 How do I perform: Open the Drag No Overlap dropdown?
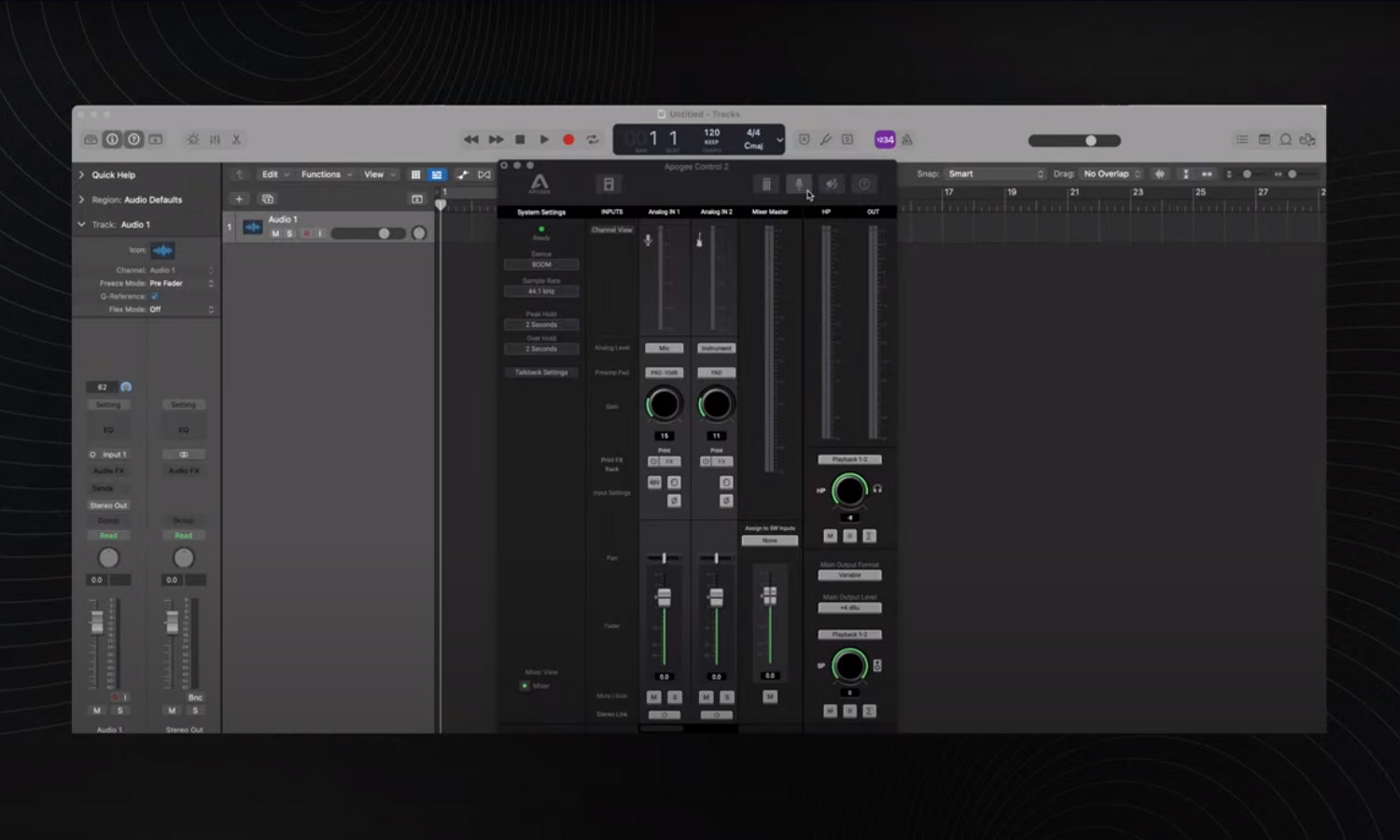click(x=1113, y=174)
